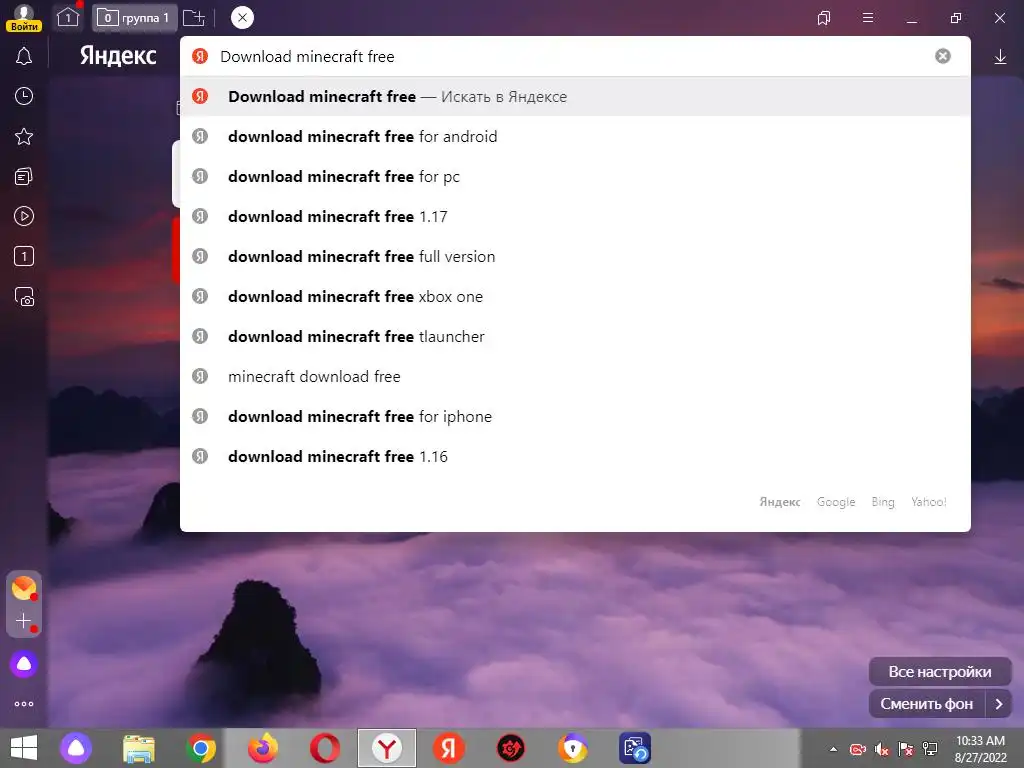The height and width of the screenshot is (768, 1024).
Task: Click network tray icon
Action: pos(930,749)
